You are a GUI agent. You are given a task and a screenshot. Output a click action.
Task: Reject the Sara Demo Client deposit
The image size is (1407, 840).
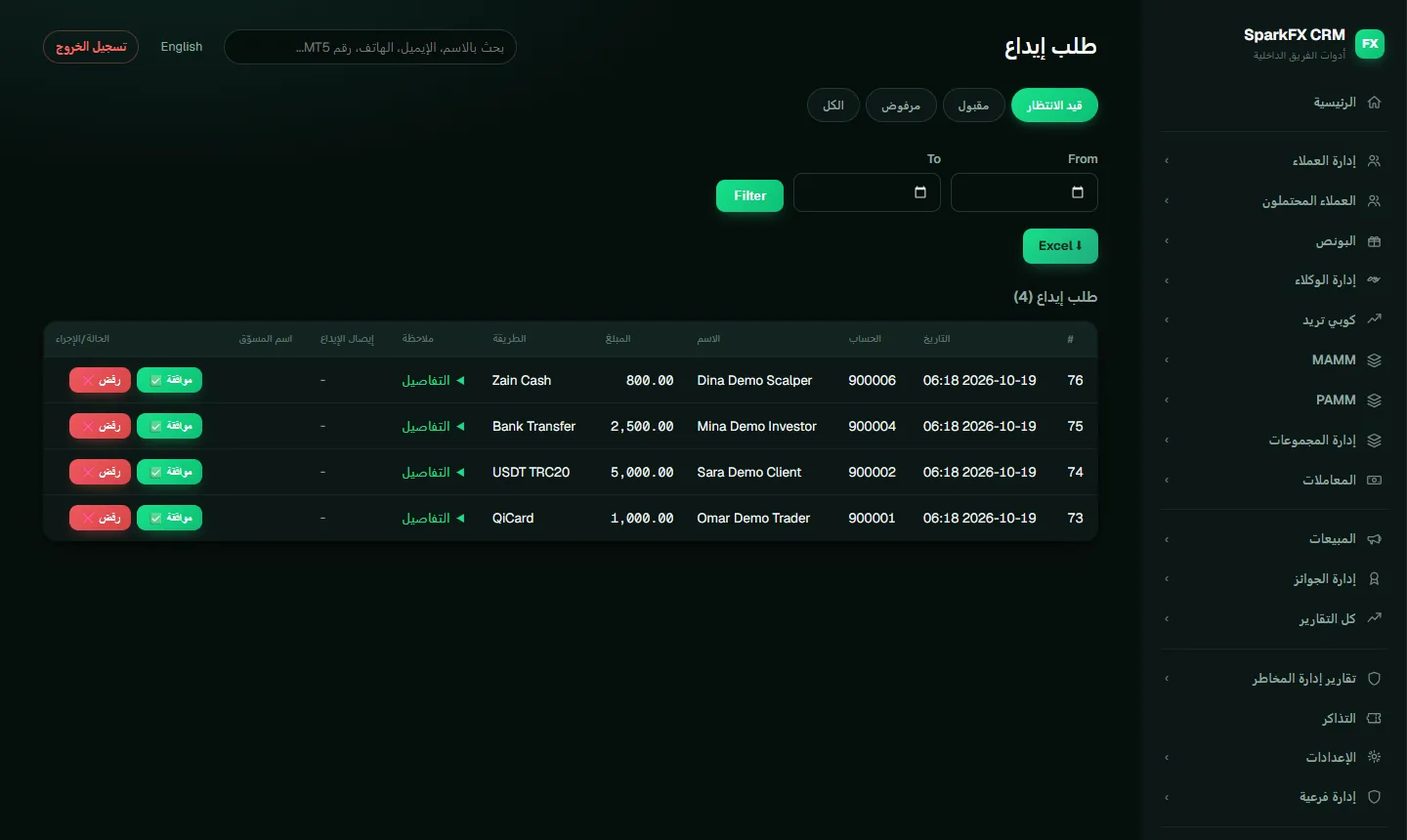(100, 472)
